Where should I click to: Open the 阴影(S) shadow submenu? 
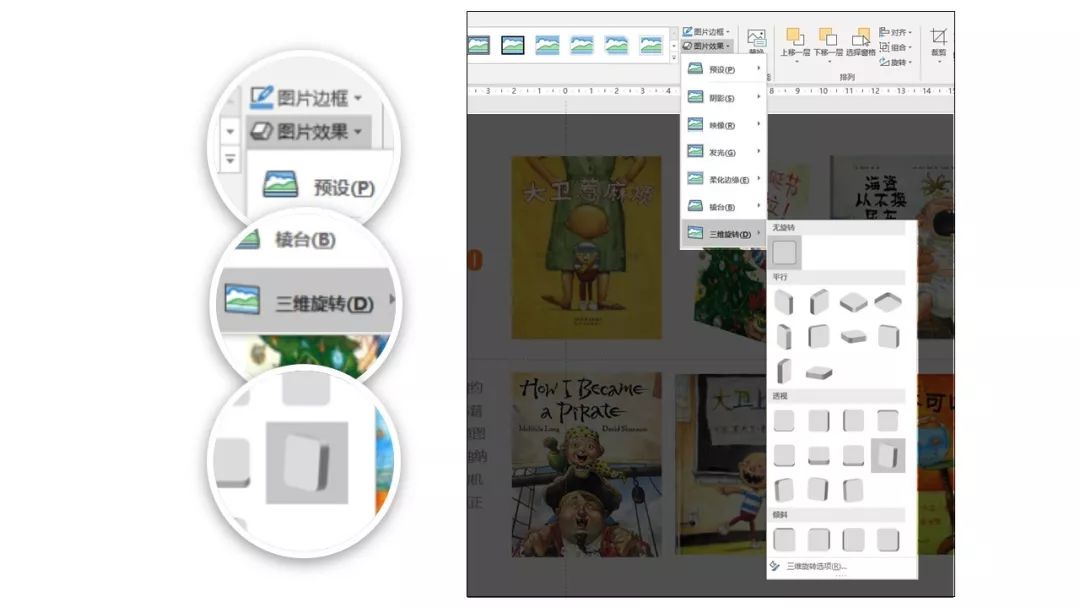(x=721, y=98)
